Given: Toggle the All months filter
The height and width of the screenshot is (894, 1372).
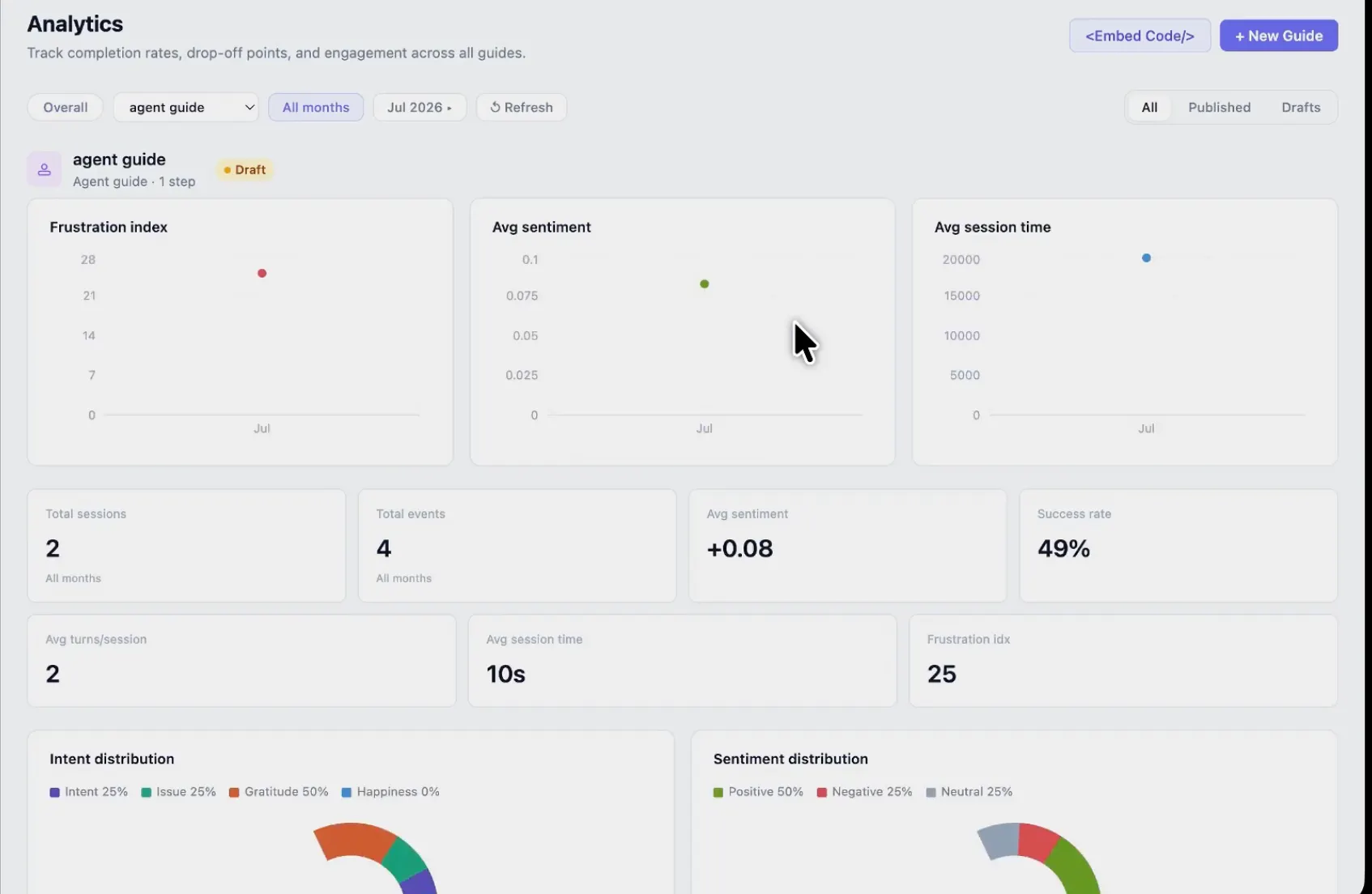Looking at the screenshot, I should [316, 107].
